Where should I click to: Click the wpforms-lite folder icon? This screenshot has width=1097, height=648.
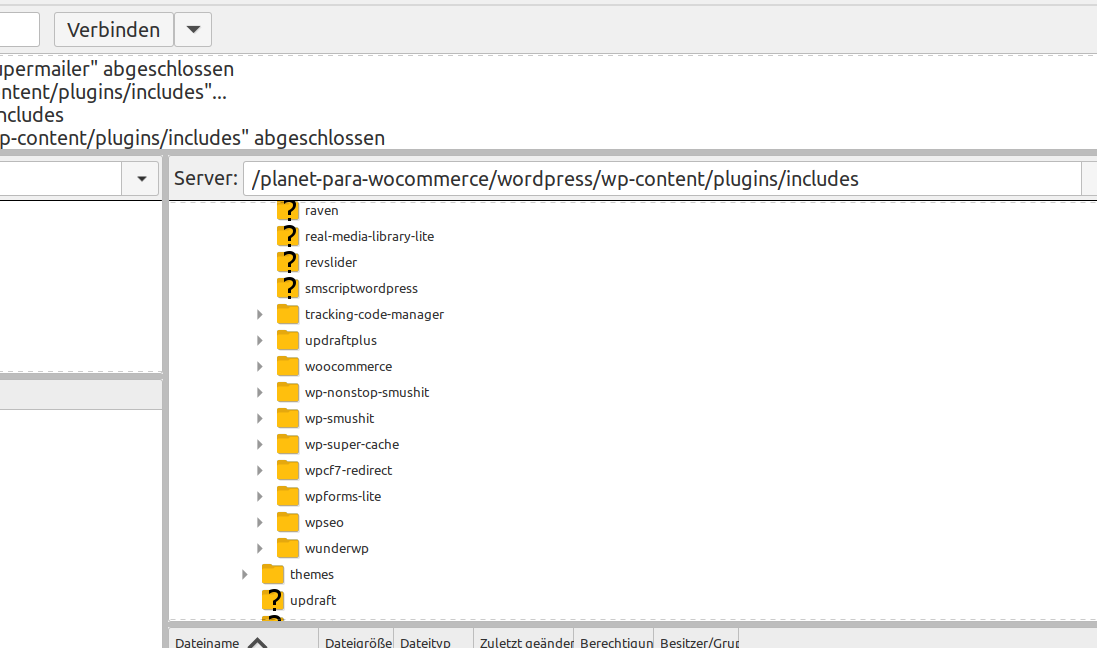pos(288,495)
